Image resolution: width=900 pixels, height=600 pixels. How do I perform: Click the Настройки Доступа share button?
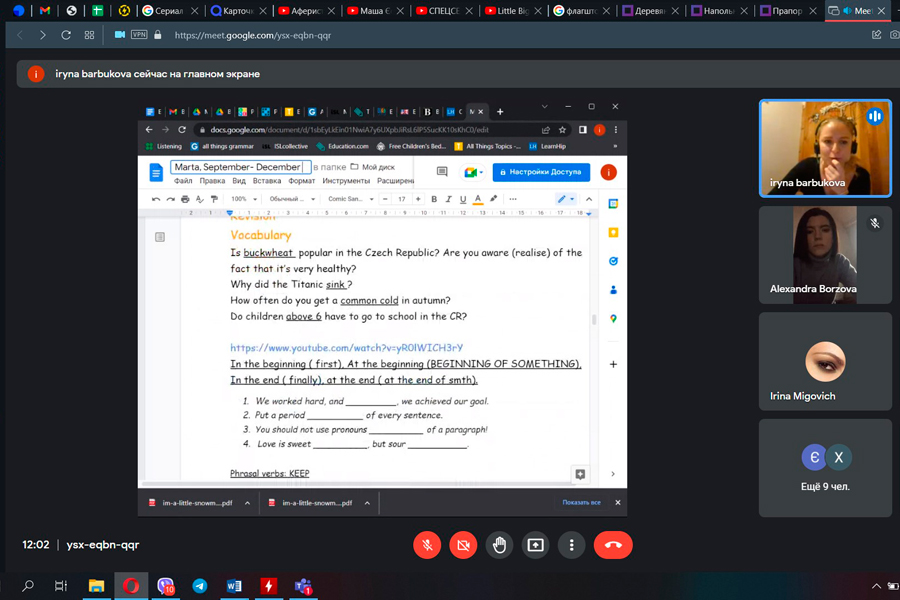[x=541, y=172]
